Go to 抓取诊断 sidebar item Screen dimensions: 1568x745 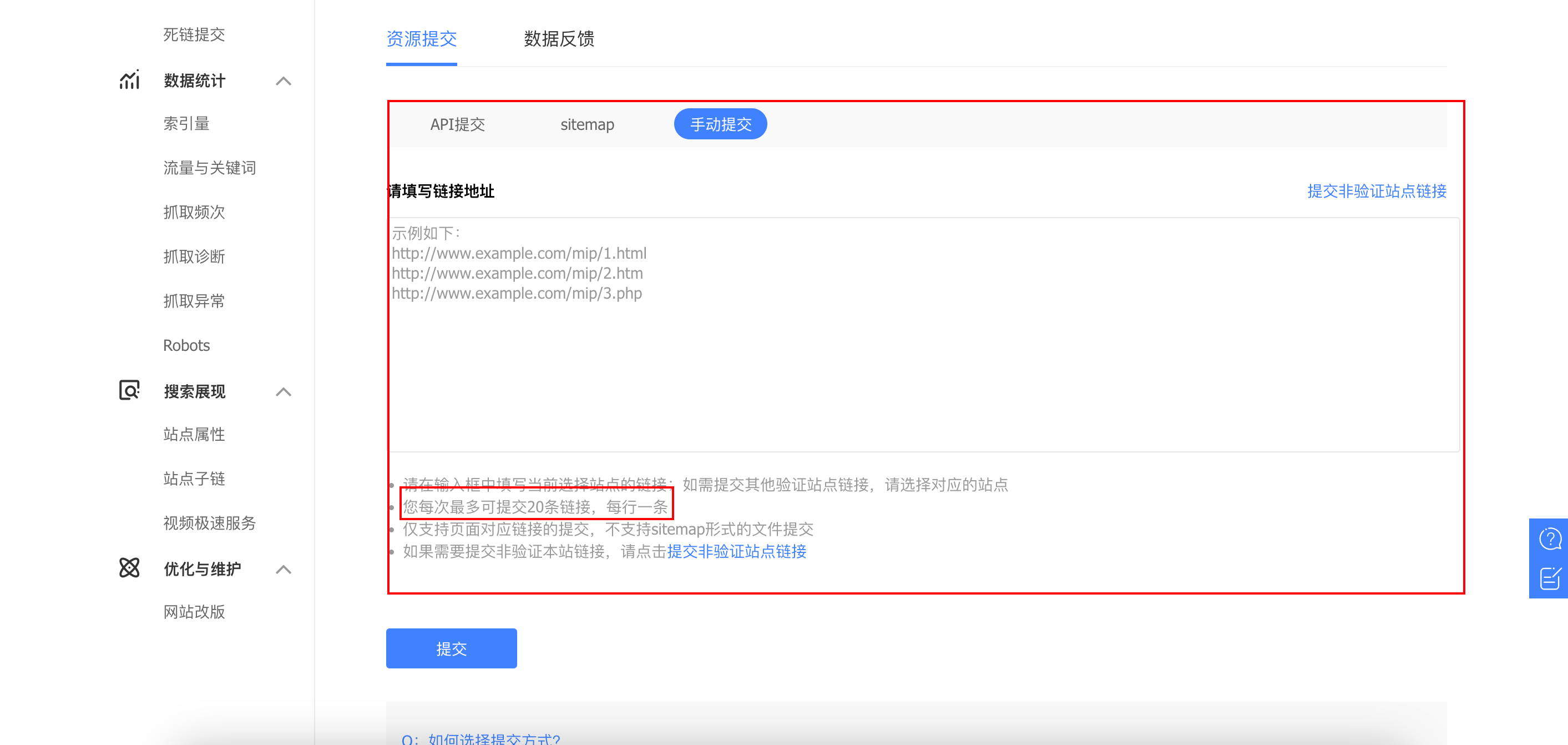pyautogui.click(x=194, y=256)
